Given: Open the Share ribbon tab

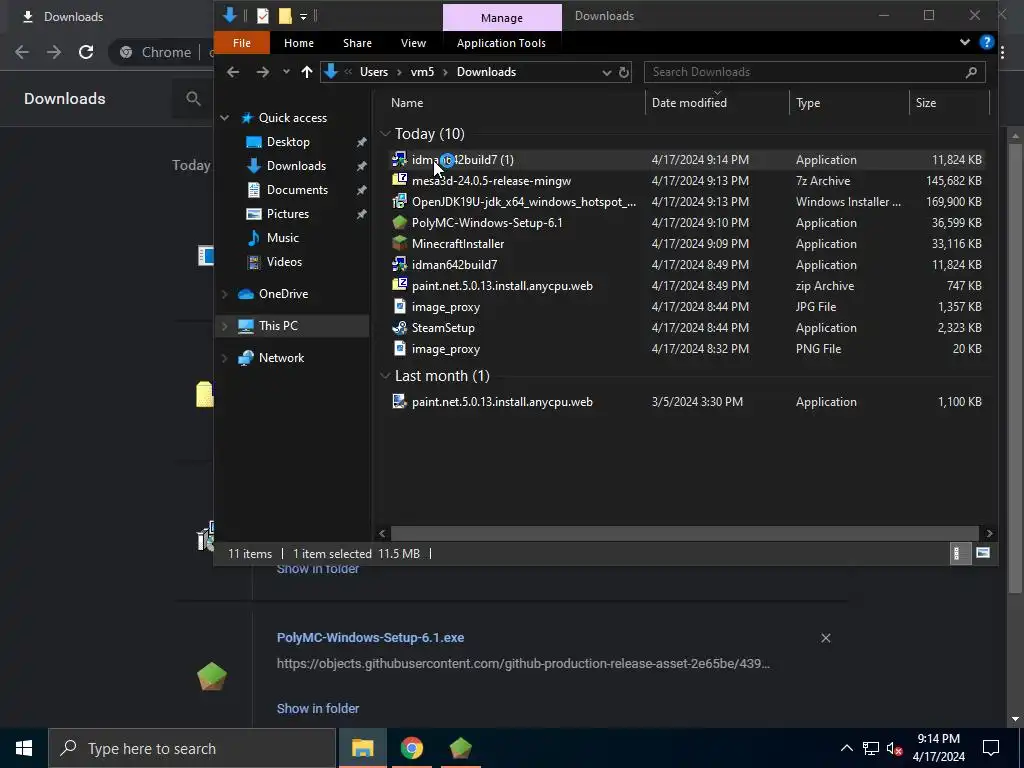Looking at the screenshot, I should click(357, 43).
